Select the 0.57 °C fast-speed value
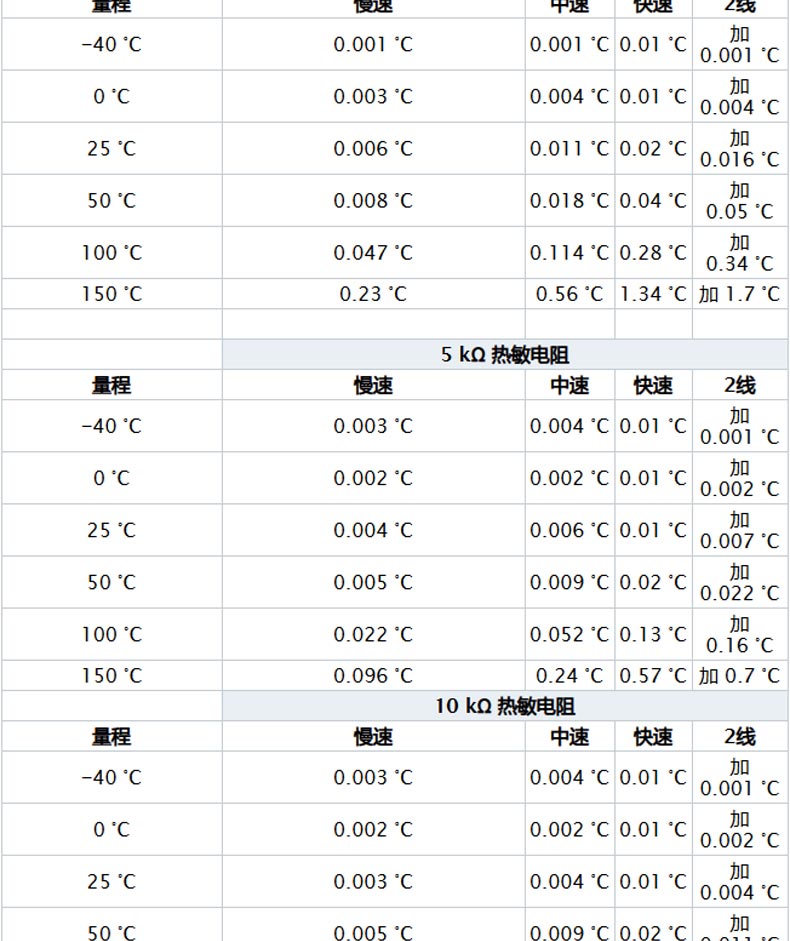790x941 pixels. point(653,676)
